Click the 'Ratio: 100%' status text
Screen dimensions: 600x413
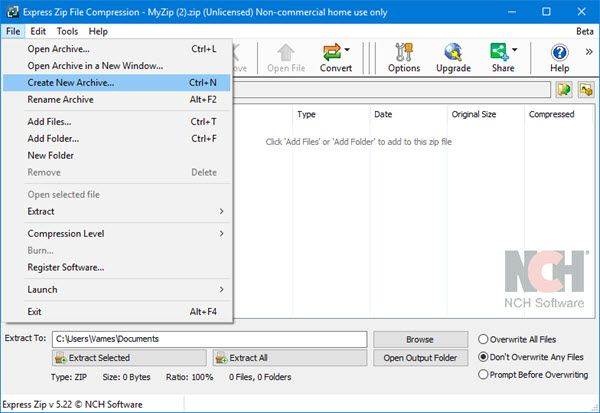[x=189, y=377]
